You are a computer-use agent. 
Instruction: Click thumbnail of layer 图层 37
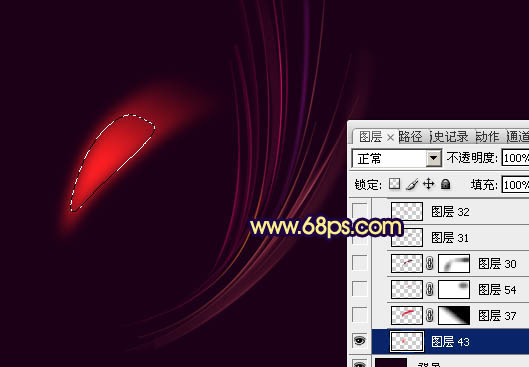click(x=407, y=315)
